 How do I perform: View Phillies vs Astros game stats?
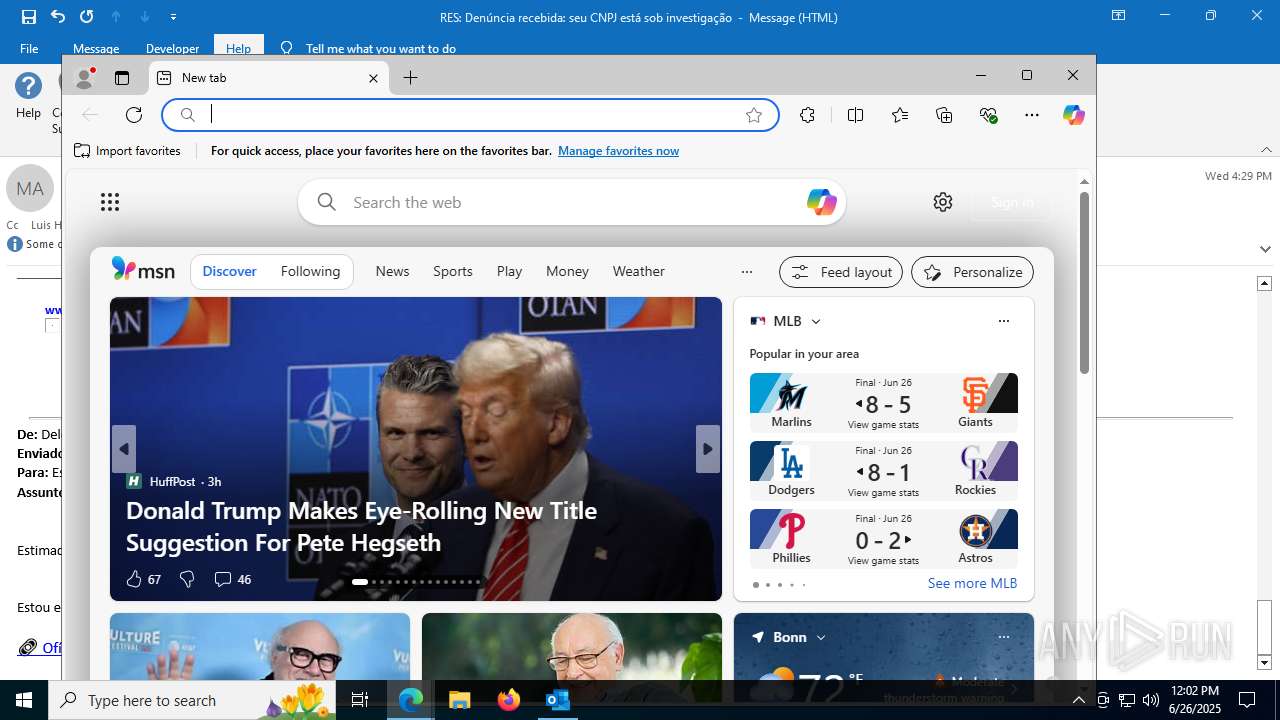883,561
